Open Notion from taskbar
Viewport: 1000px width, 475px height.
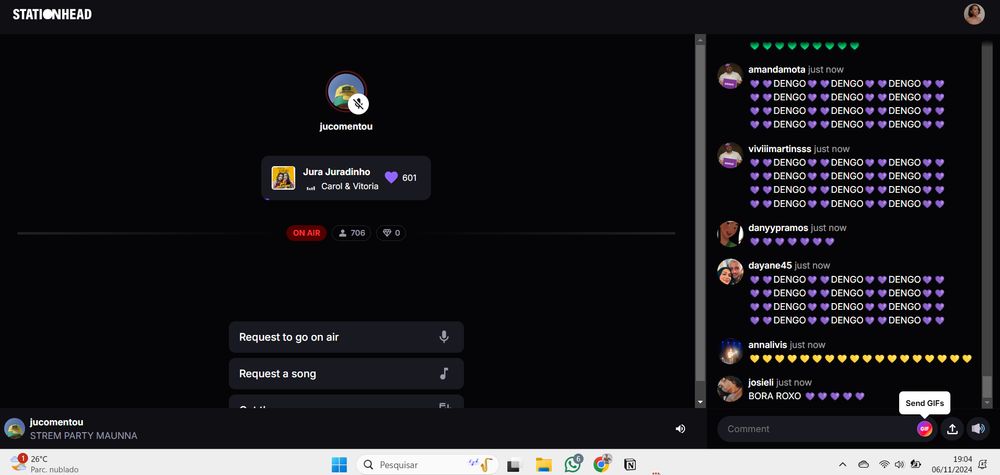click(630, 465)
